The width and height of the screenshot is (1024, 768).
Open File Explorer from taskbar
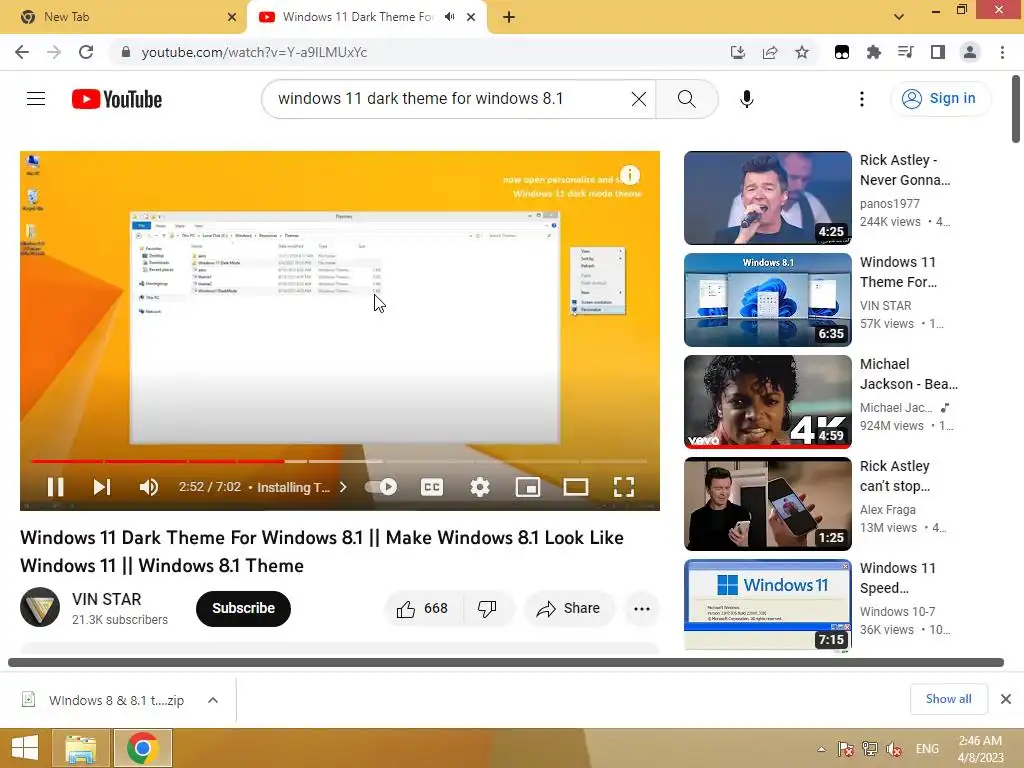tap(80, 748)
